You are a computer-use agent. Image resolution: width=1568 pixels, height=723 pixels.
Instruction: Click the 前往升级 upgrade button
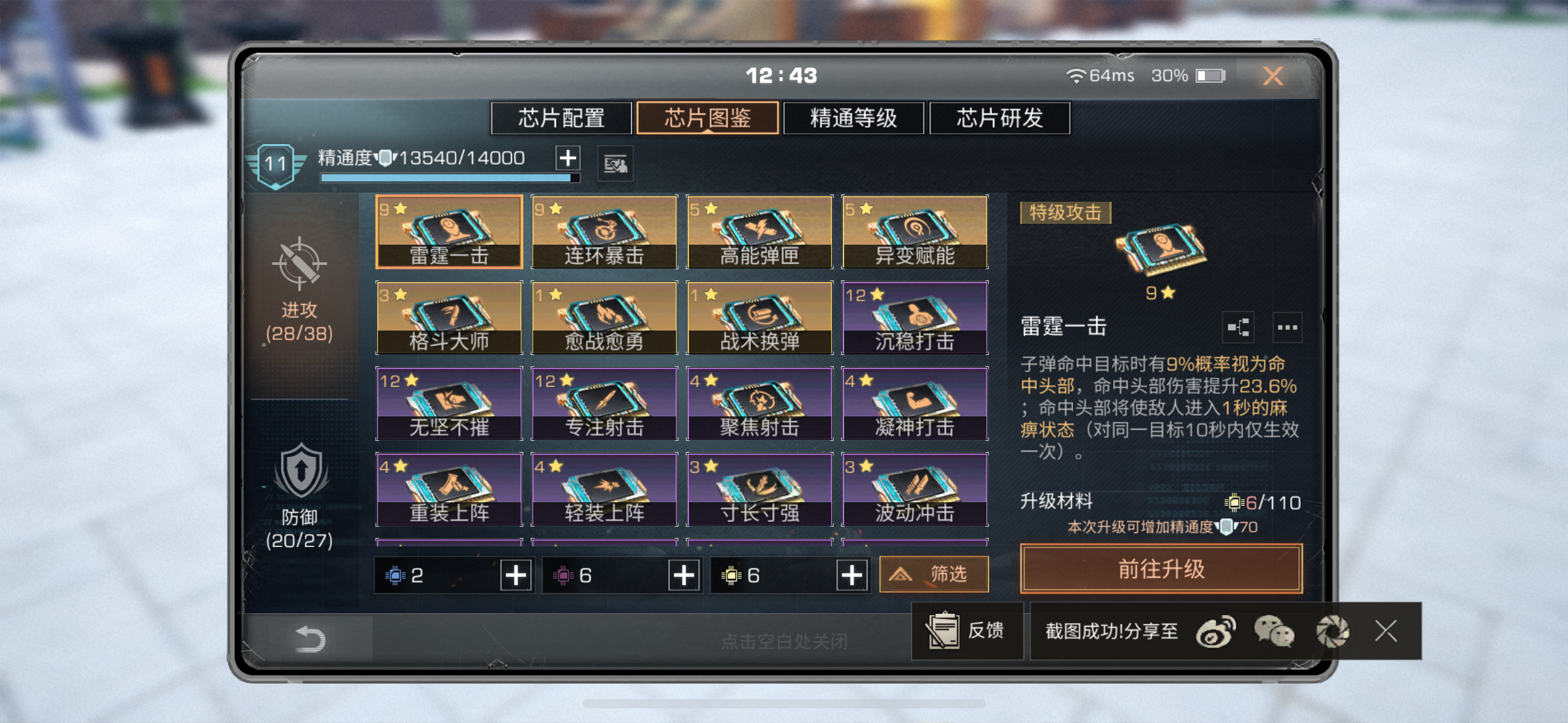[1161, 568]
